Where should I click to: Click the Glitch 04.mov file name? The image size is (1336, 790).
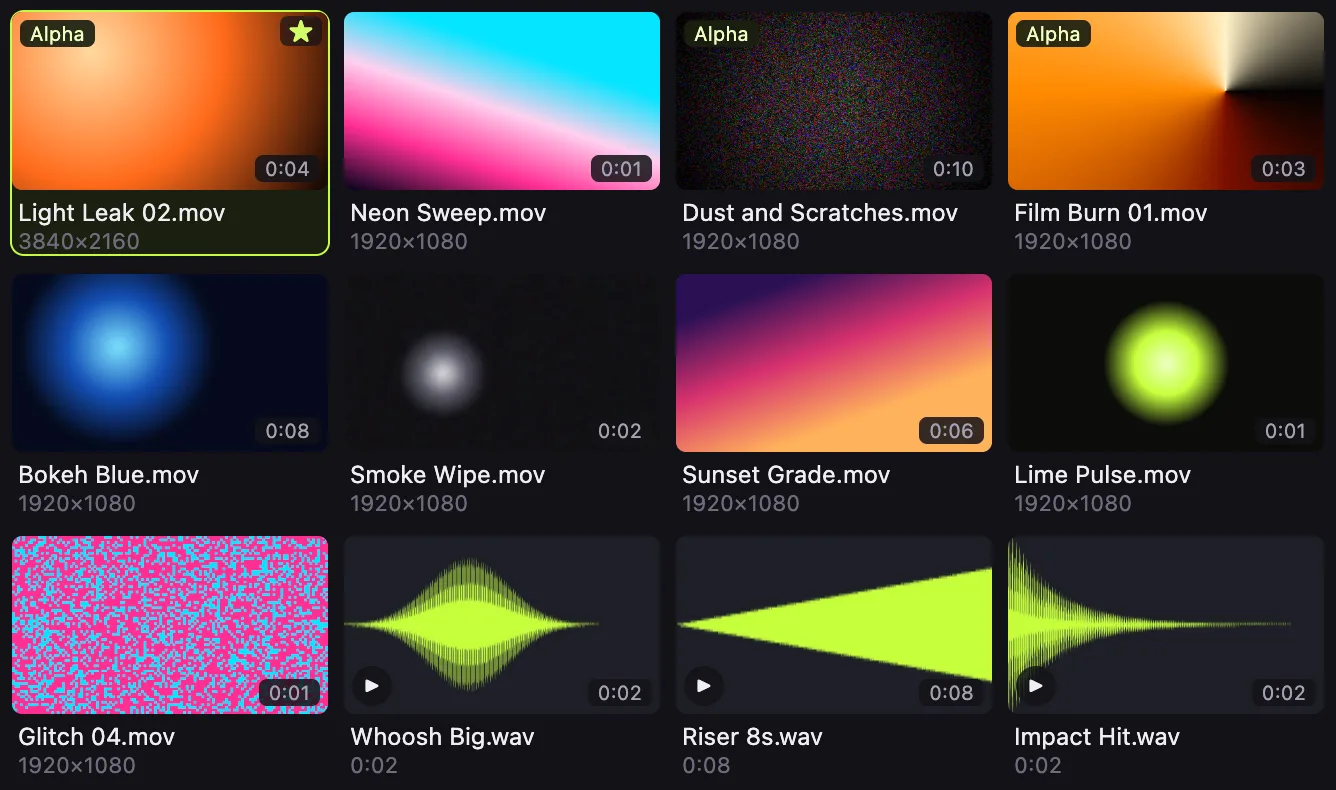point(97,737)
